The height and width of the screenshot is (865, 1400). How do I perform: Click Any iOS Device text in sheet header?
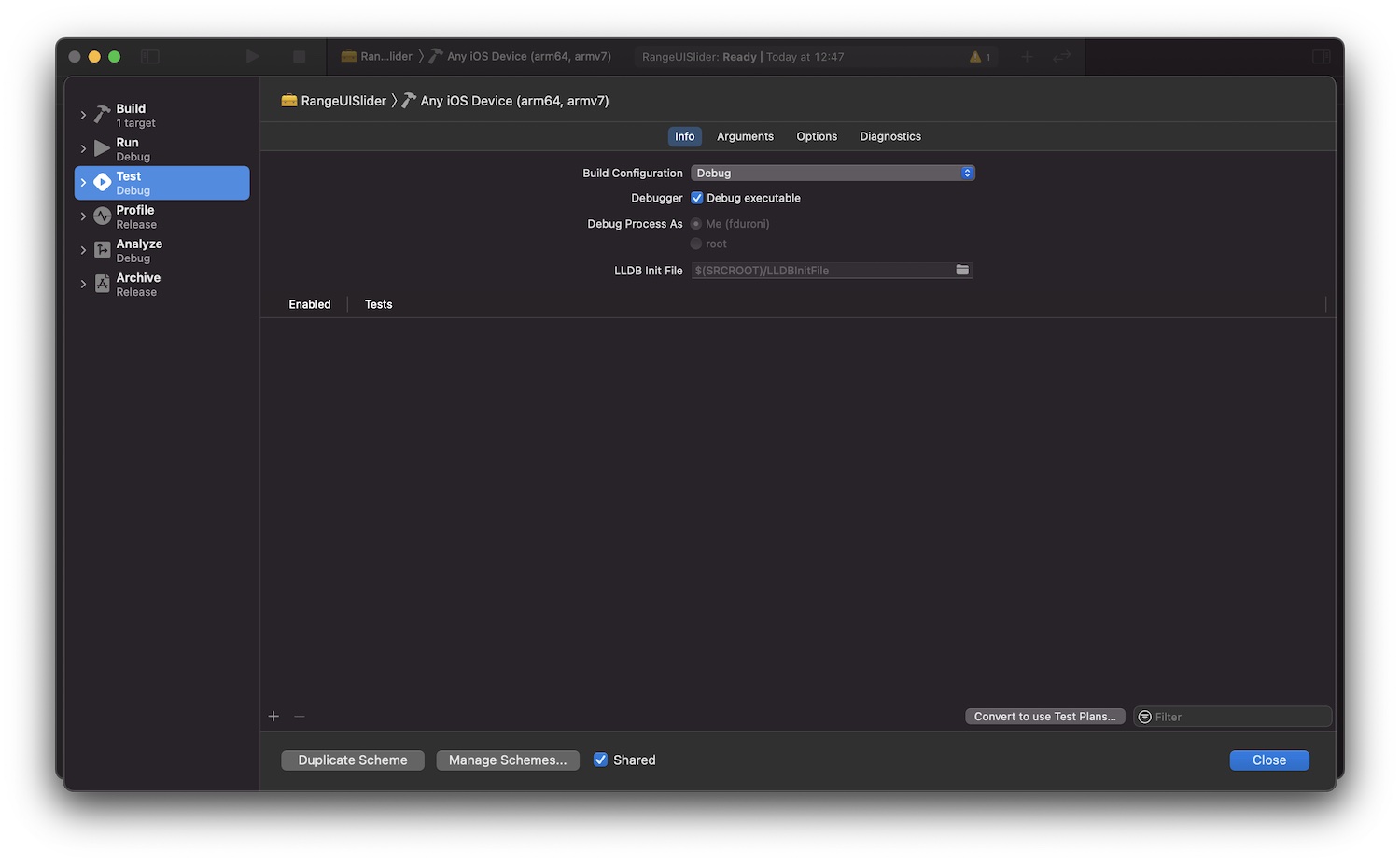(514, 101)
